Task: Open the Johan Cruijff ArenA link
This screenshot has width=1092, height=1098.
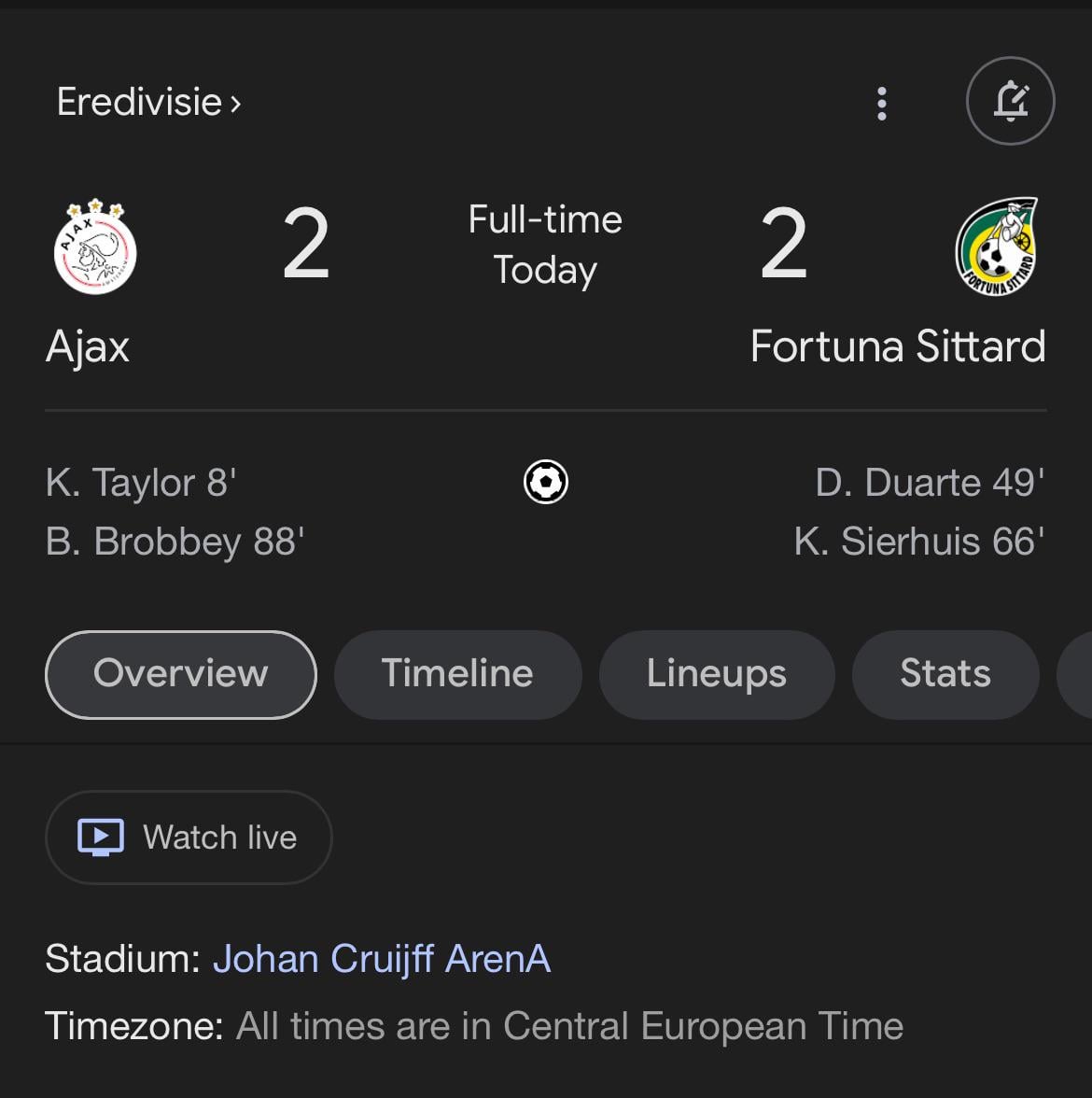Action: click(x=382, y=959)
